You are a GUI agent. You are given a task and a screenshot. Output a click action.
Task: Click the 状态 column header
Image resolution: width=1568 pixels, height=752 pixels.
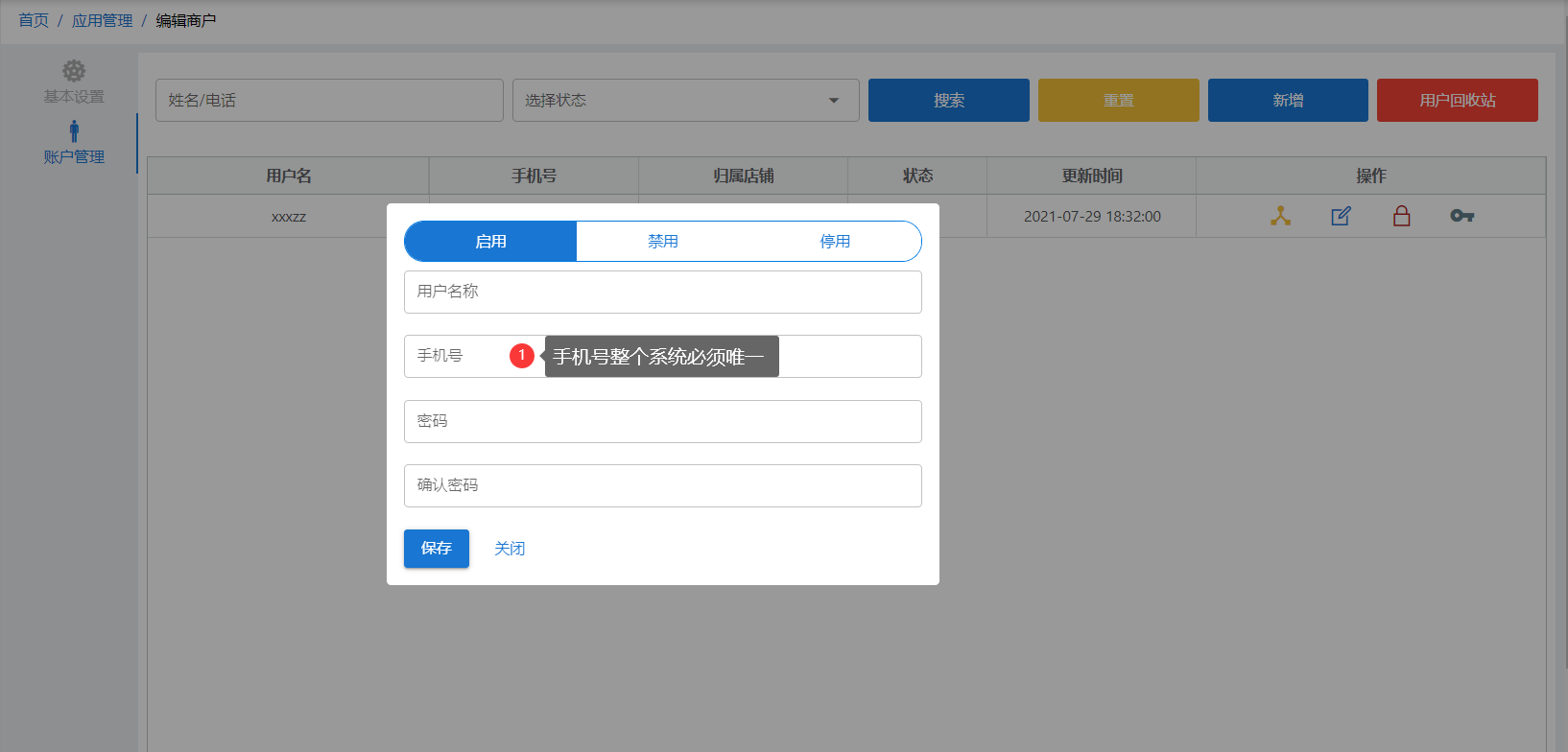point(917,176)
